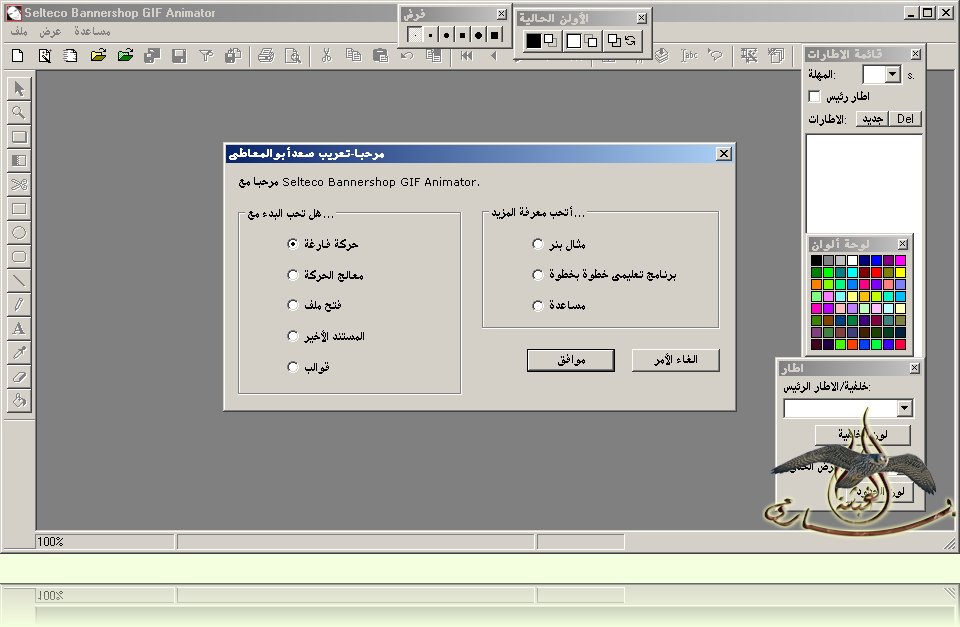This screenshot has height=627, width=960.
Task: Select the معالج الحركة radio option
Action: tap(293, 275)
